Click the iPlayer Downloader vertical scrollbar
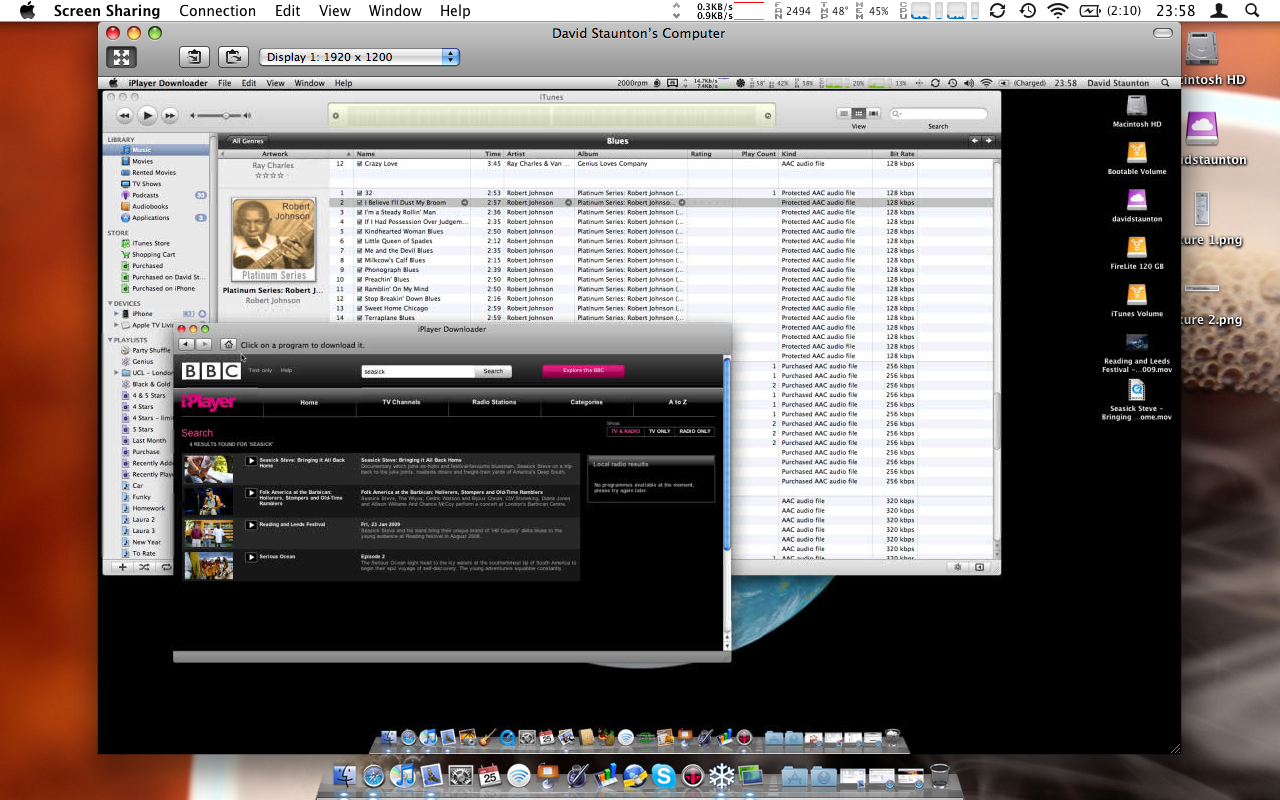Viewport: 1280px width, 800px height. click(x=727, y=455)
